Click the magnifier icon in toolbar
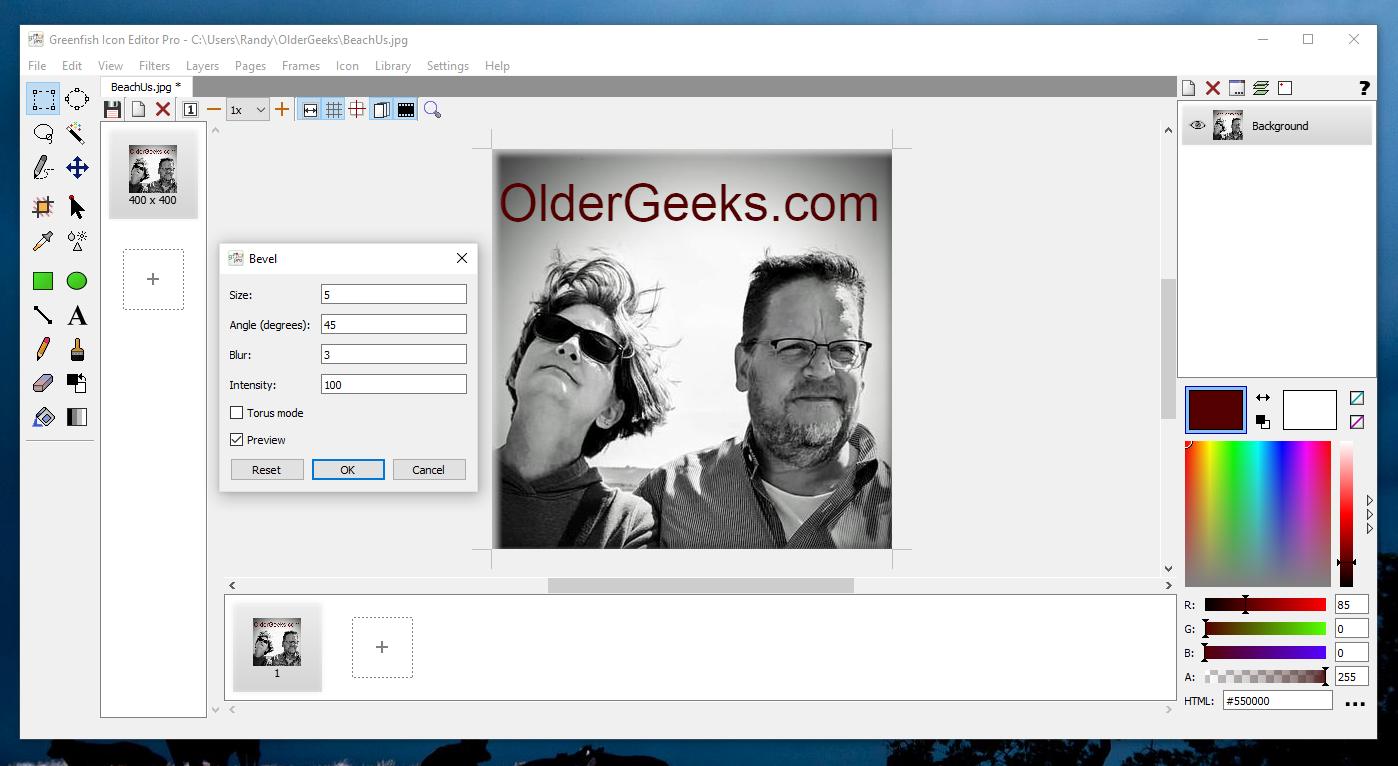The image size is (1398, 766). point(432,110)
